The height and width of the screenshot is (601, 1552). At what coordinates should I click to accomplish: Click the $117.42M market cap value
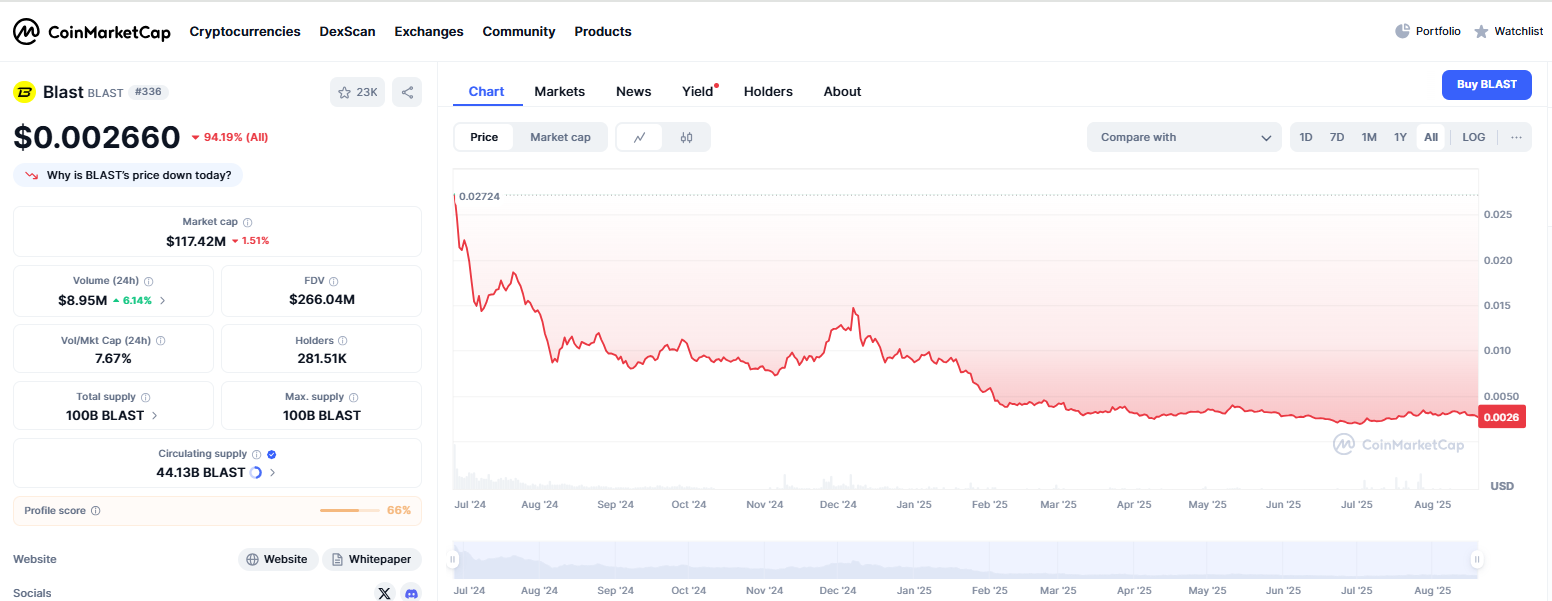click(195, 241)
